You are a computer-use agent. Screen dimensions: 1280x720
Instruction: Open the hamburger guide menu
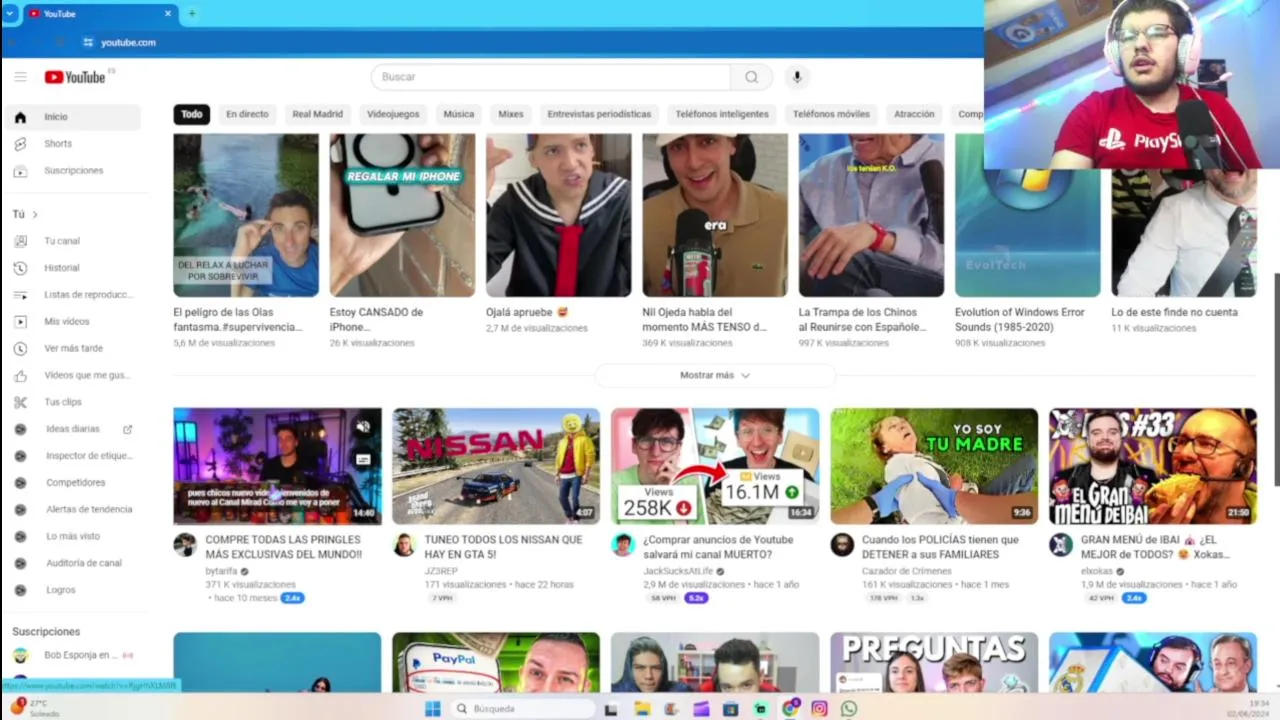tap(20, 77)
